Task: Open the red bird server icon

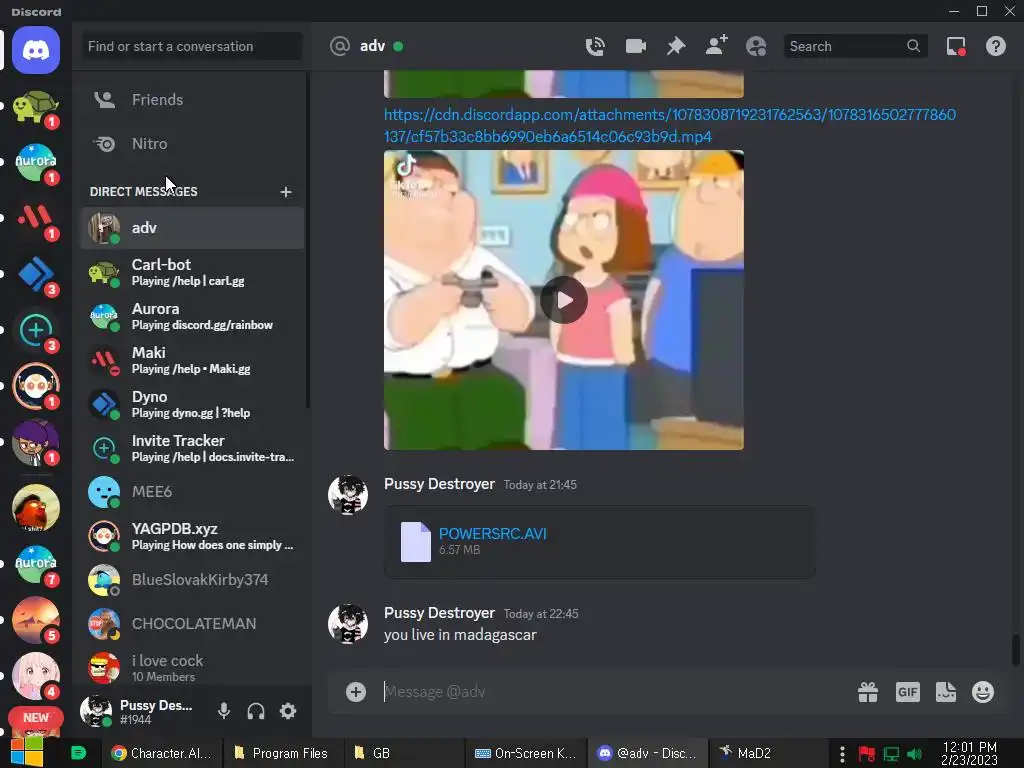Action: (36, 508)
